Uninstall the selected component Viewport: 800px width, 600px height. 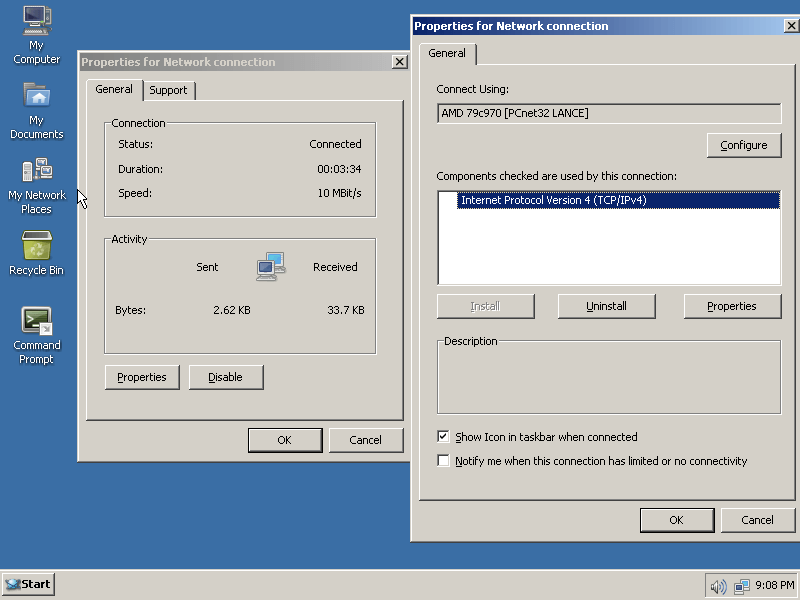(606, 306)
